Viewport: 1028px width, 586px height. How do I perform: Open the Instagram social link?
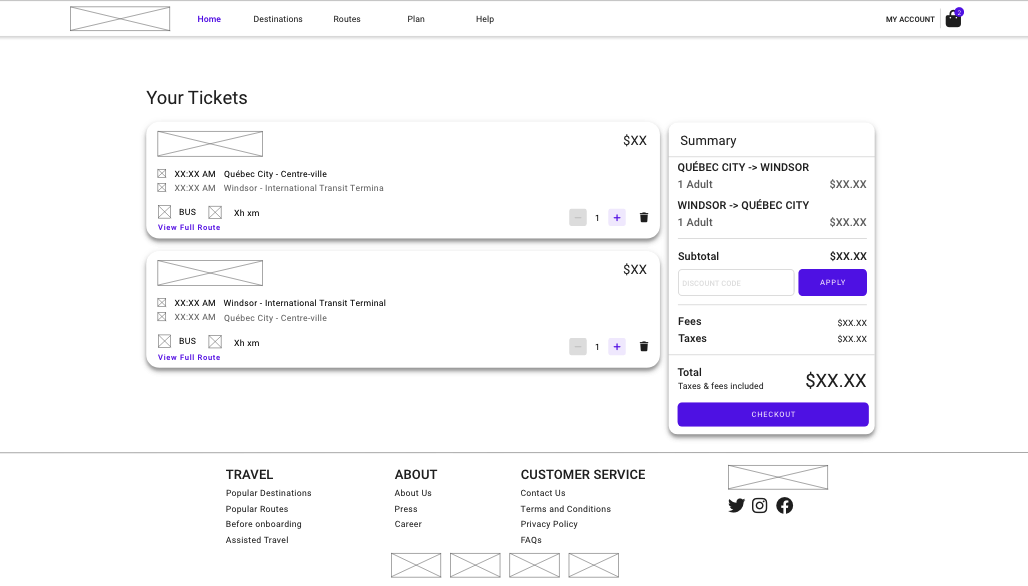point(760,506)
